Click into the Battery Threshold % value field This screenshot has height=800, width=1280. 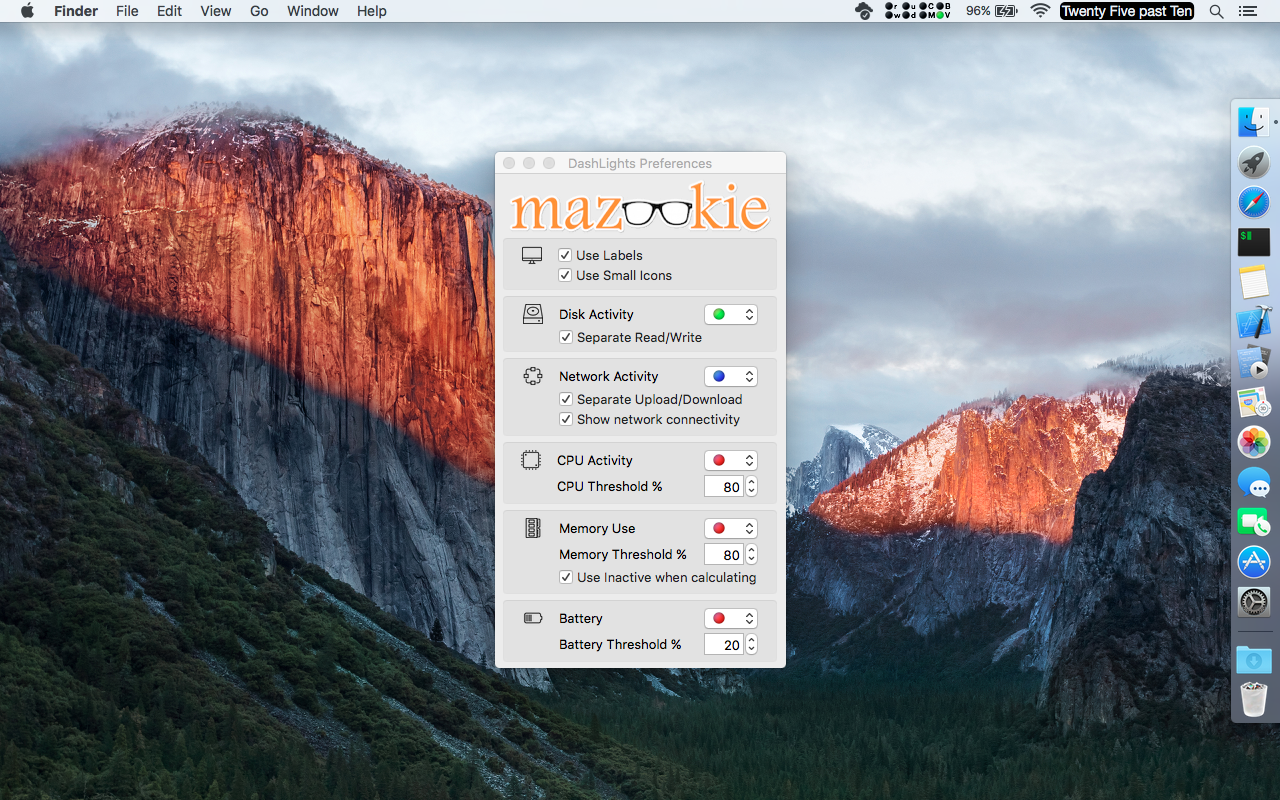point(724,645)
